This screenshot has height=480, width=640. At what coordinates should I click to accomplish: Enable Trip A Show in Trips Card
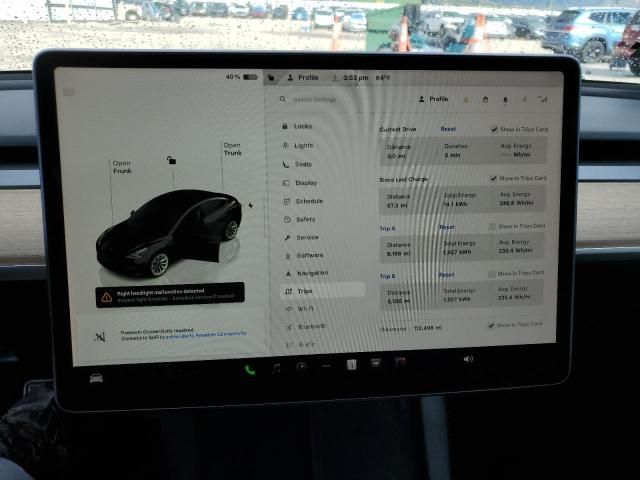493,227
